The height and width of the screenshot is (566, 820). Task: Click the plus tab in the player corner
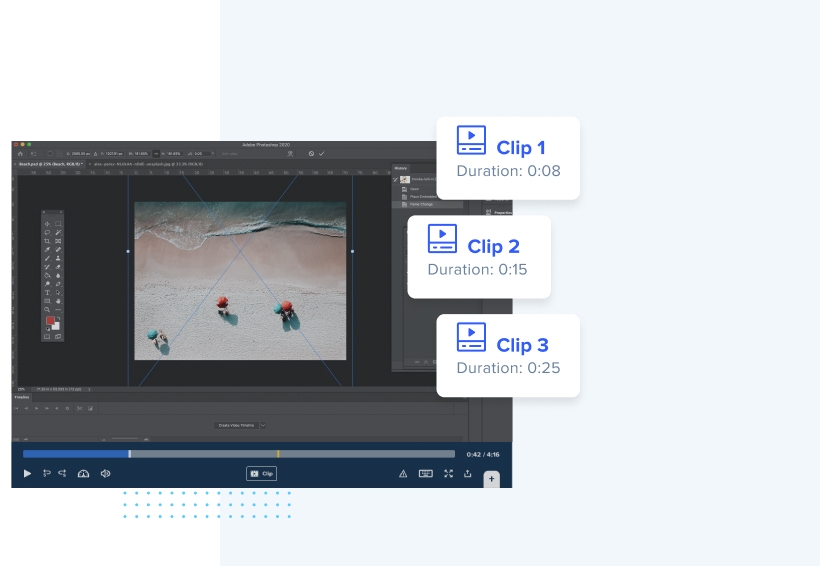(x=491, y=479)
